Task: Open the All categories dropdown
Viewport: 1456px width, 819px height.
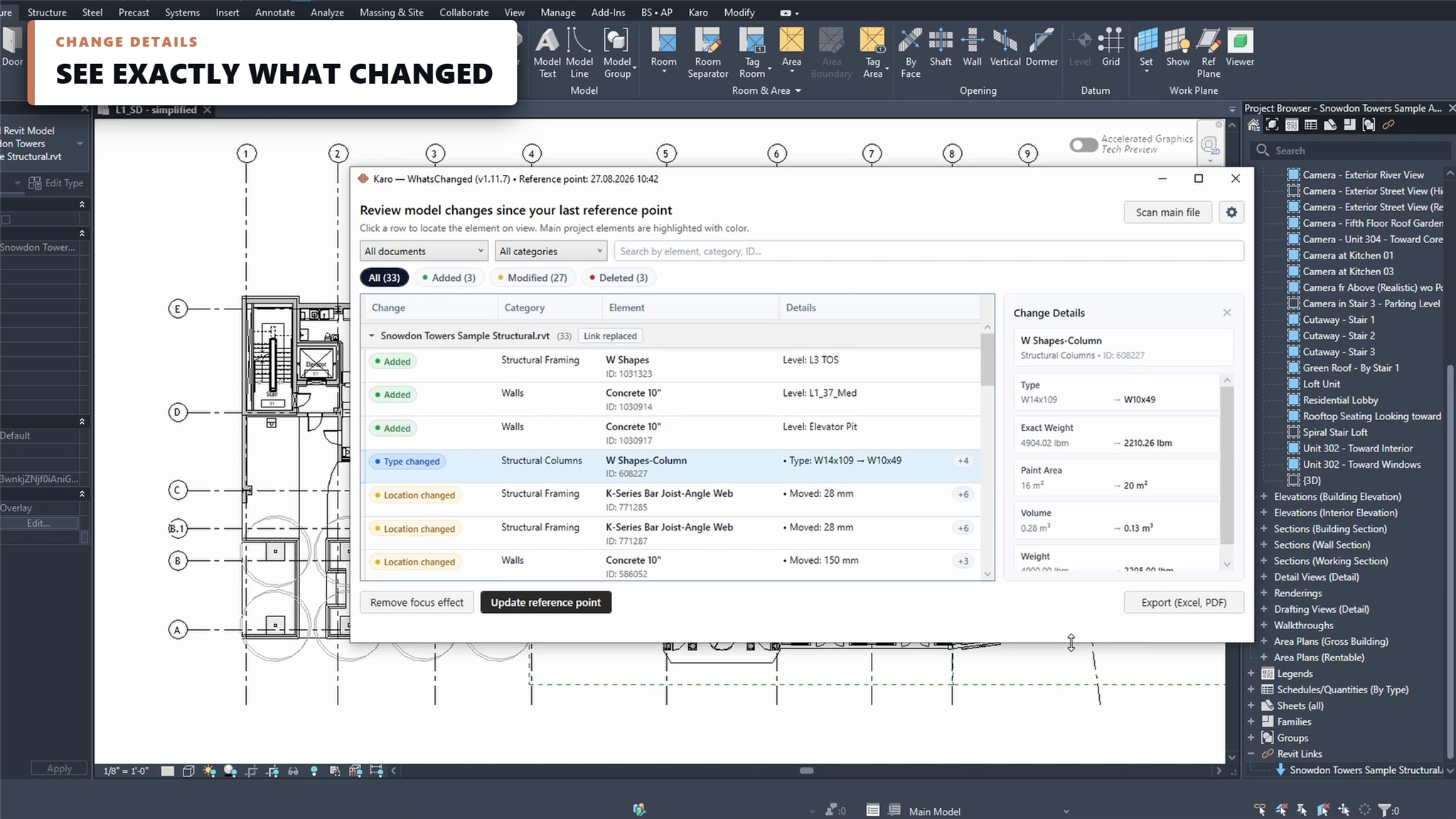Action: tap(551, 251)
